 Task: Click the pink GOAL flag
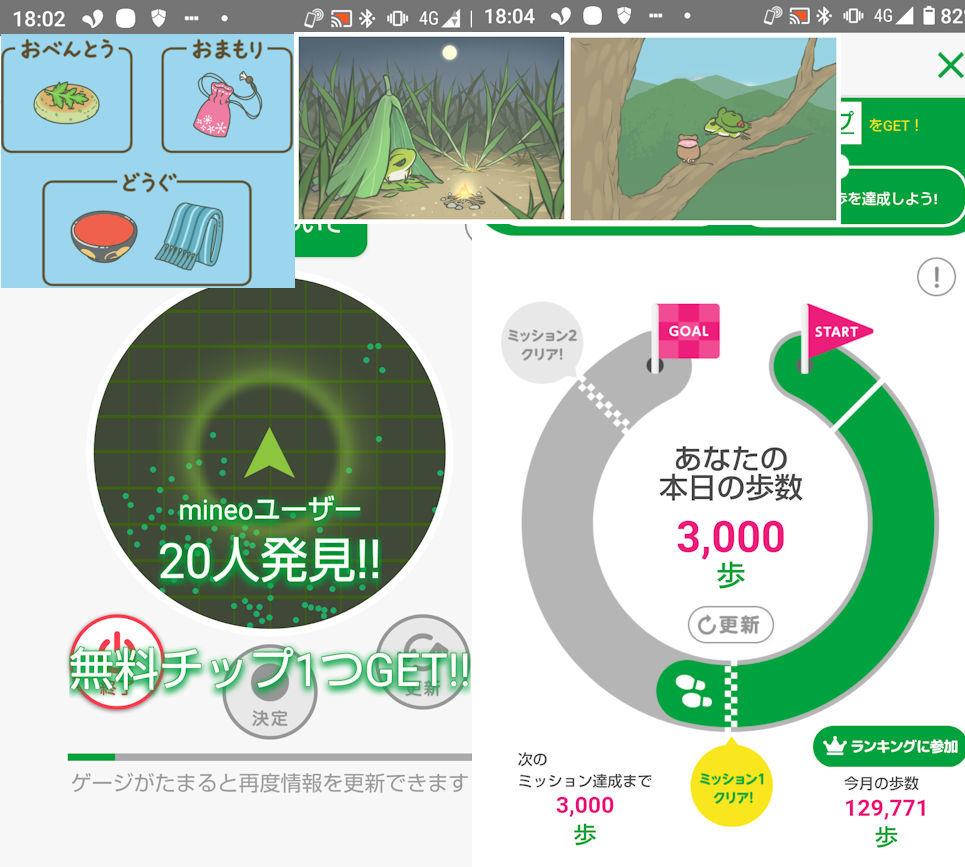coord(686,332)
